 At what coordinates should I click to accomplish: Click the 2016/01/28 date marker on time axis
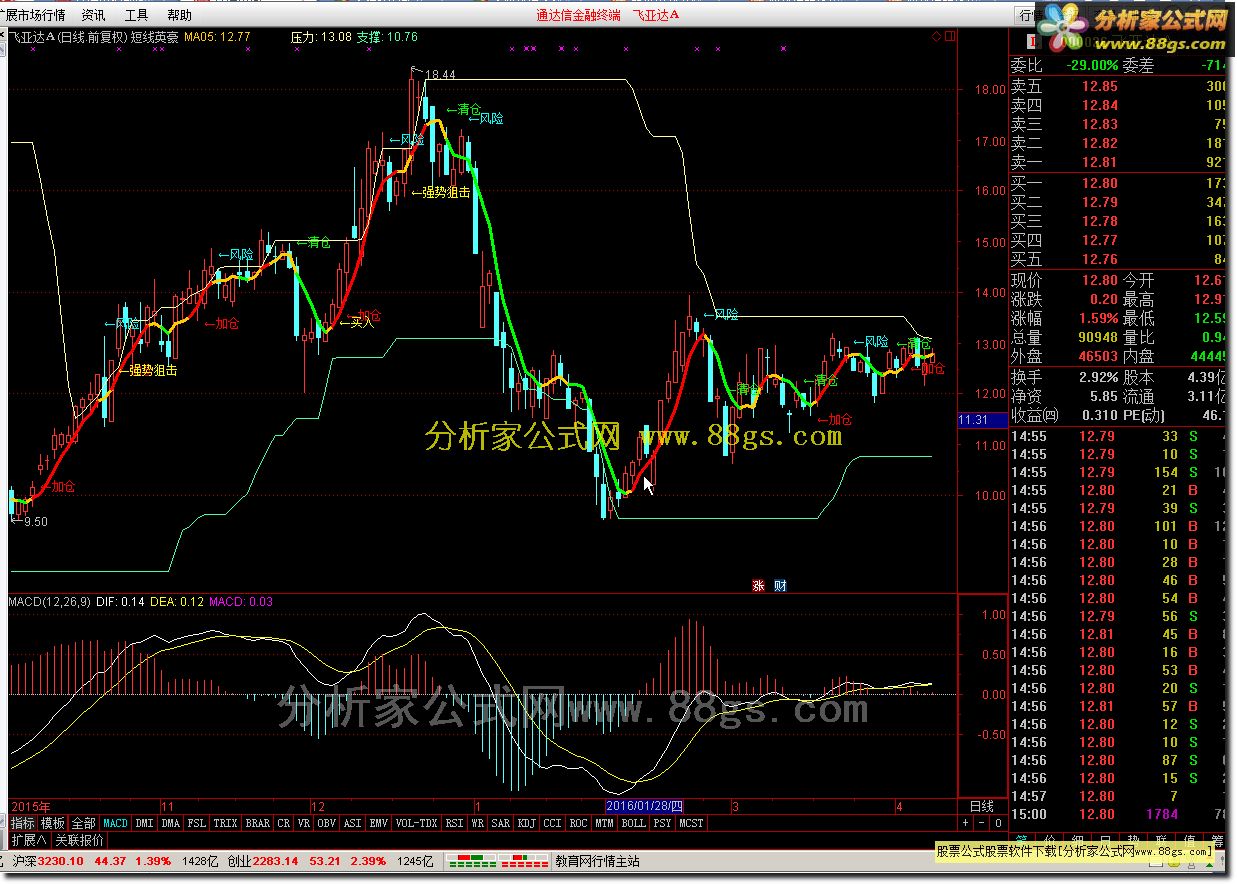tap(645, 806)
